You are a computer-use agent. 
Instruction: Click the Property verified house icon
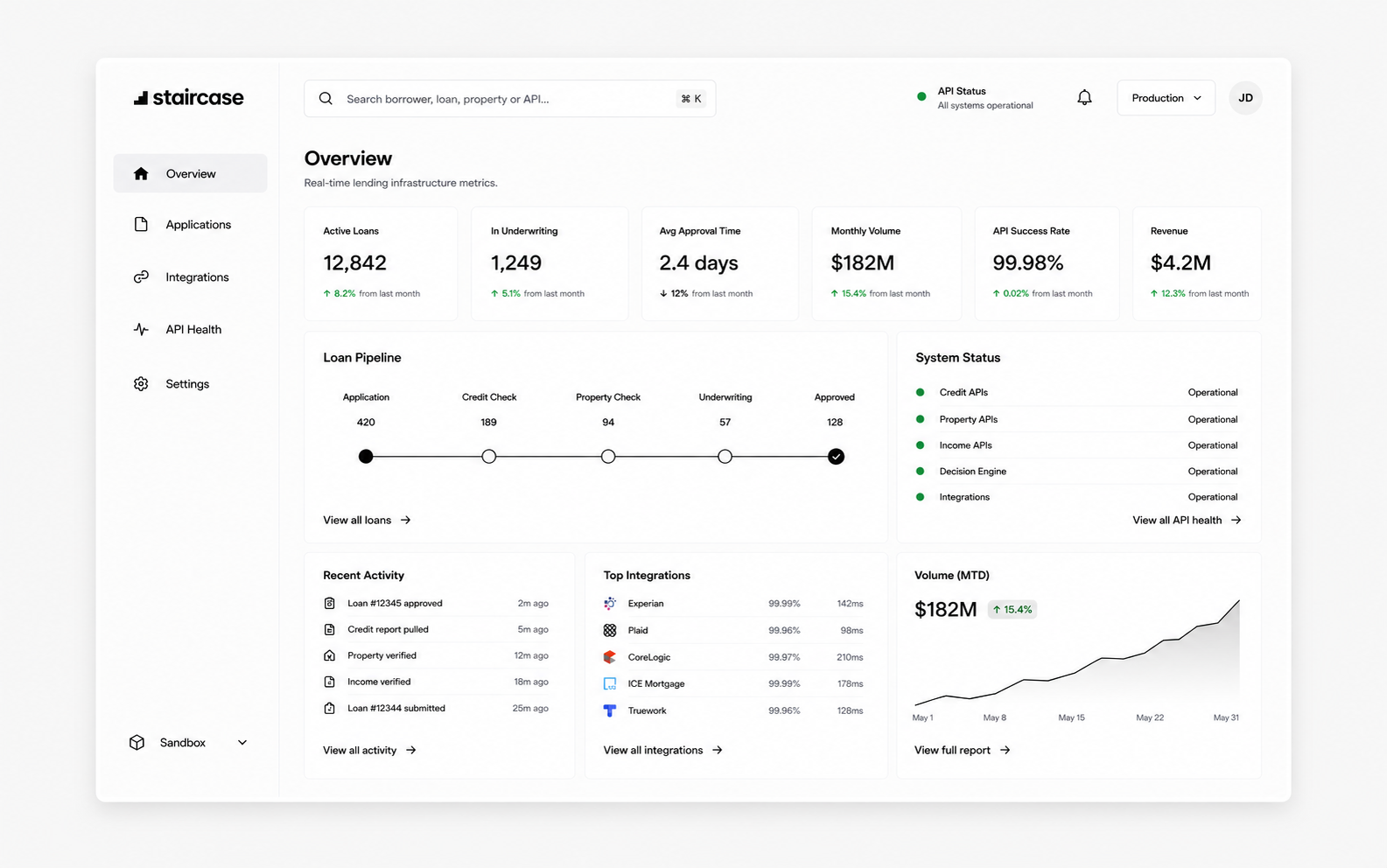pos(330,655)
